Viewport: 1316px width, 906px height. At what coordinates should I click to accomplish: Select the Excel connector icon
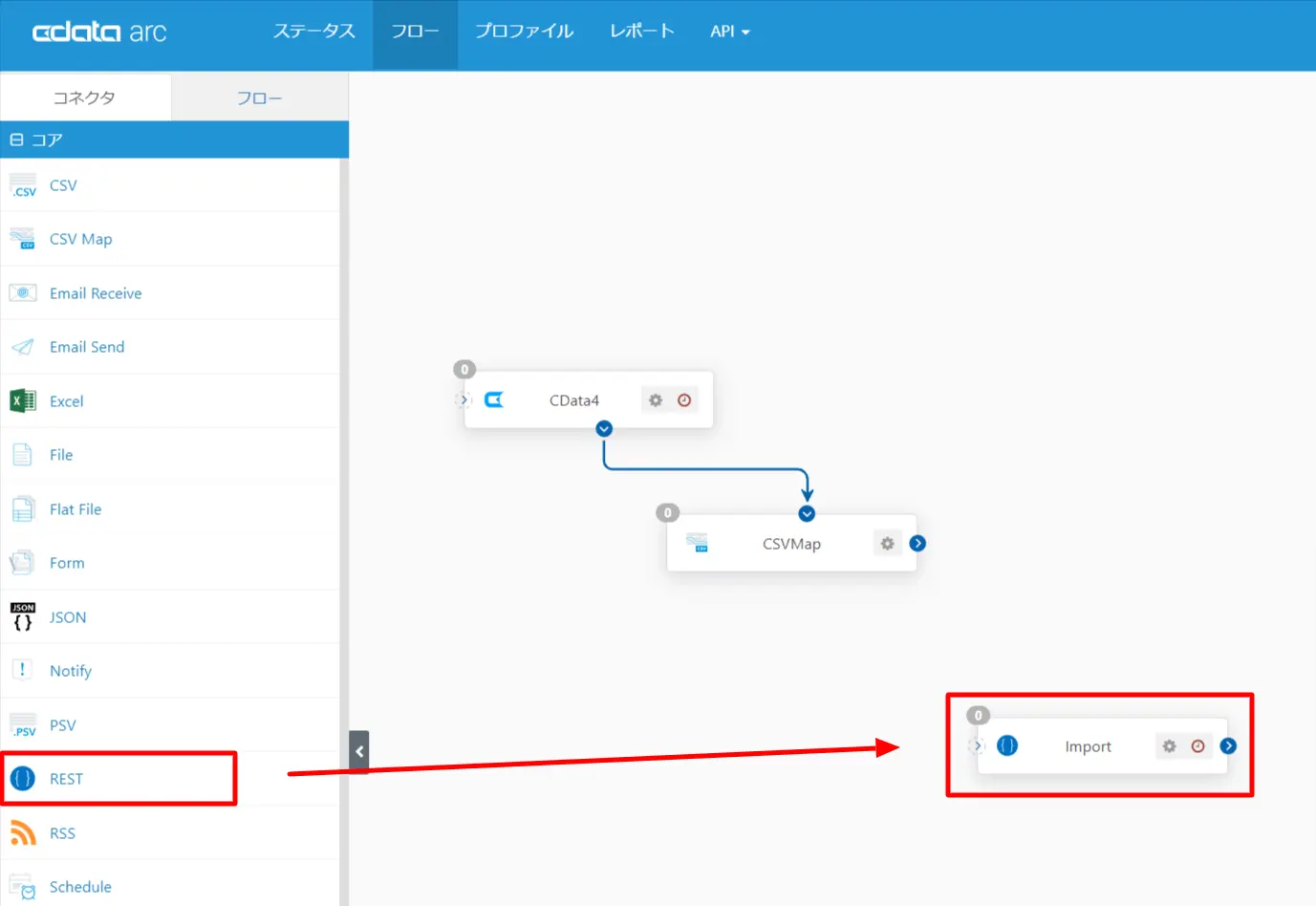coord(23,401)
